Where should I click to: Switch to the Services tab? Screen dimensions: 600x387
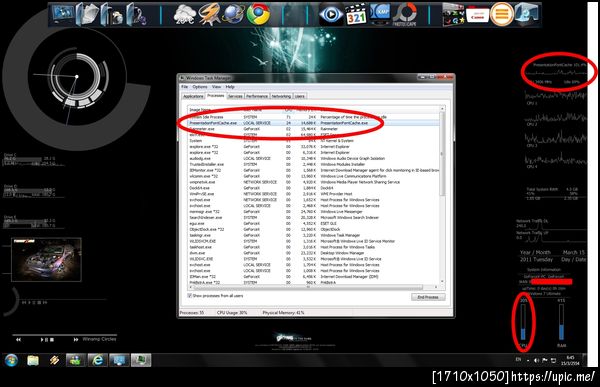pyautogui.click(x=235, y=96)
